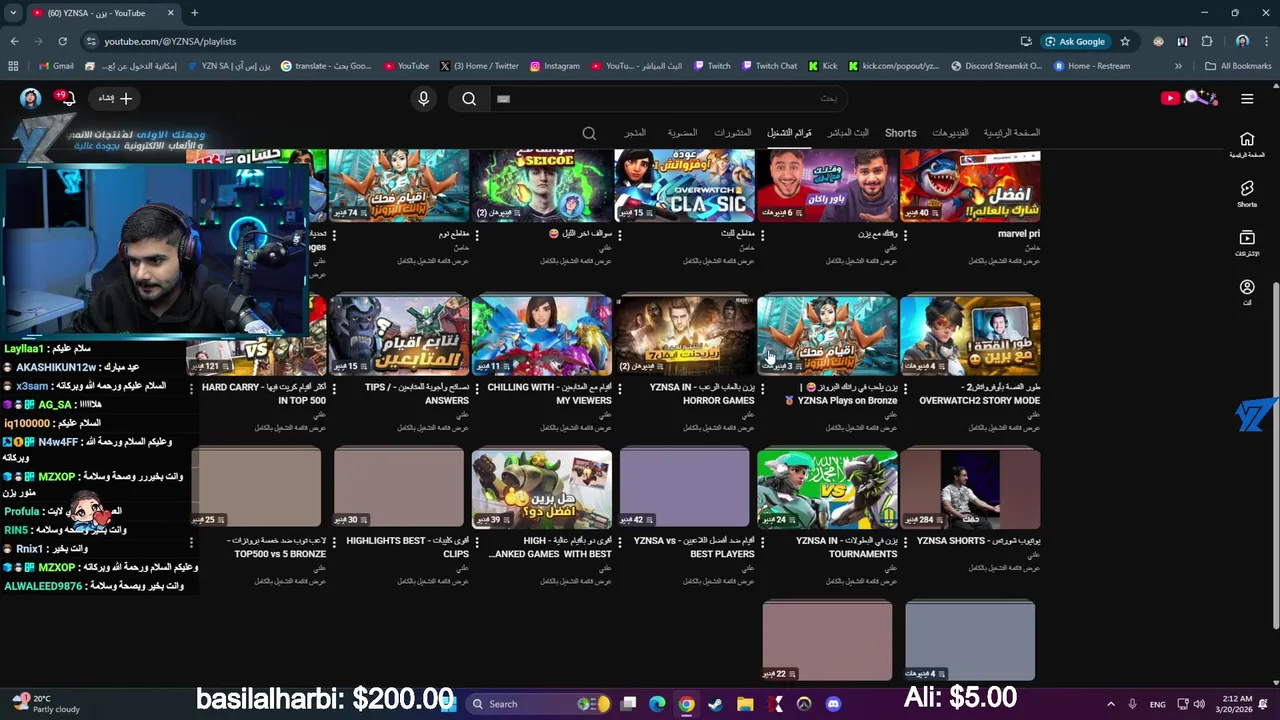1280x720 pixels.
Task: Open a new browser tab with plus
Action: pos(194,13)
